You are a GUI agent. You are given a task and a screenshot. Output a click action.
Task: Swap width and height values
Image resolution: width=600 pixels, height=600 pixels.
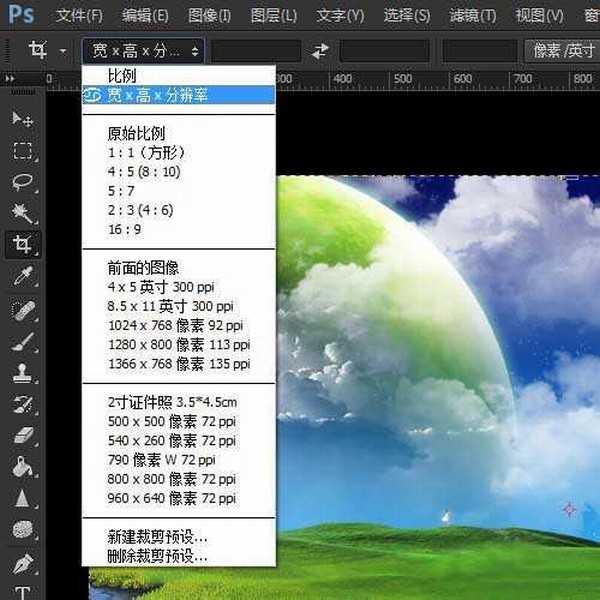click(x=320, y=50)
